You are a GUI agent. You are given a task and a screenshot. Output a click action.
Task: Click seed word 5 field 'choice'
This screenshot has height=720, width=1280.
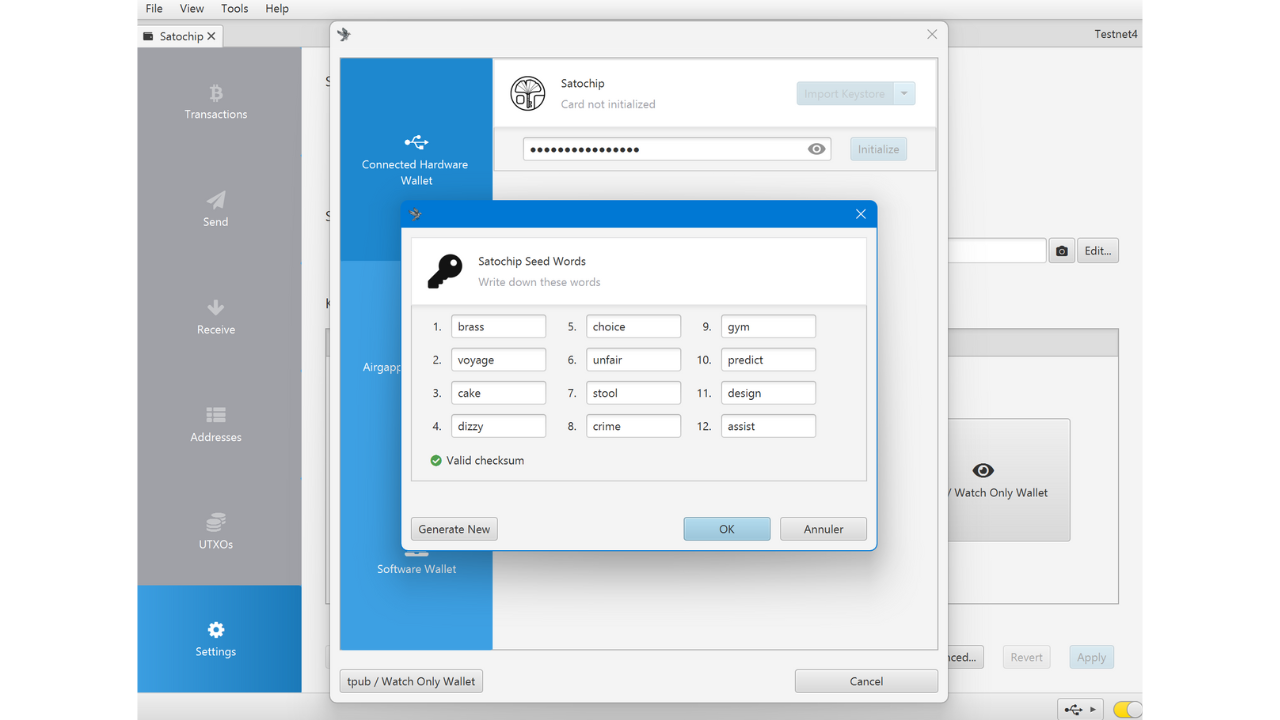[x=633, y=327]
